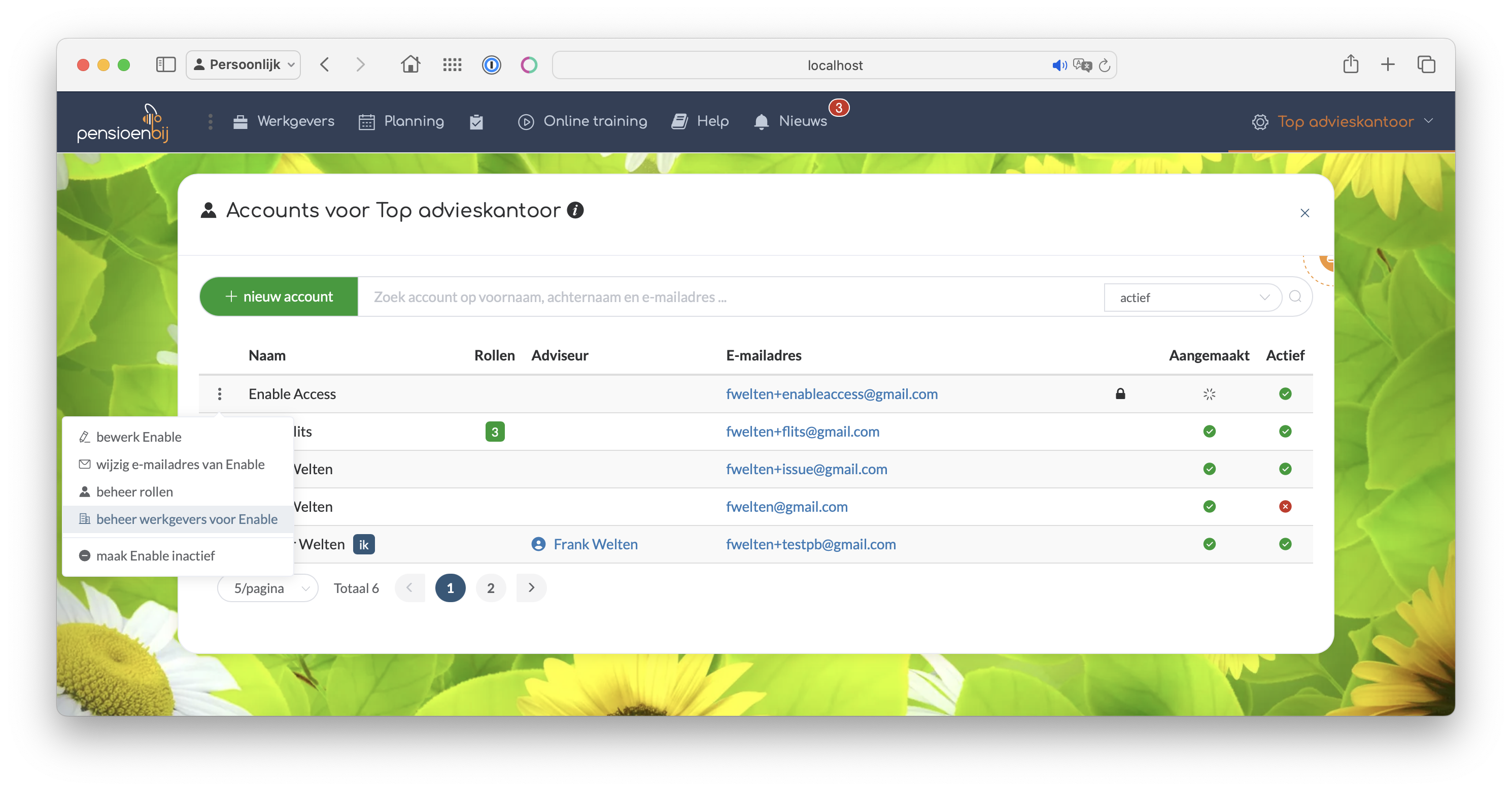Click the localhost address bar
1512x791 pixels.
pos(834,64)
